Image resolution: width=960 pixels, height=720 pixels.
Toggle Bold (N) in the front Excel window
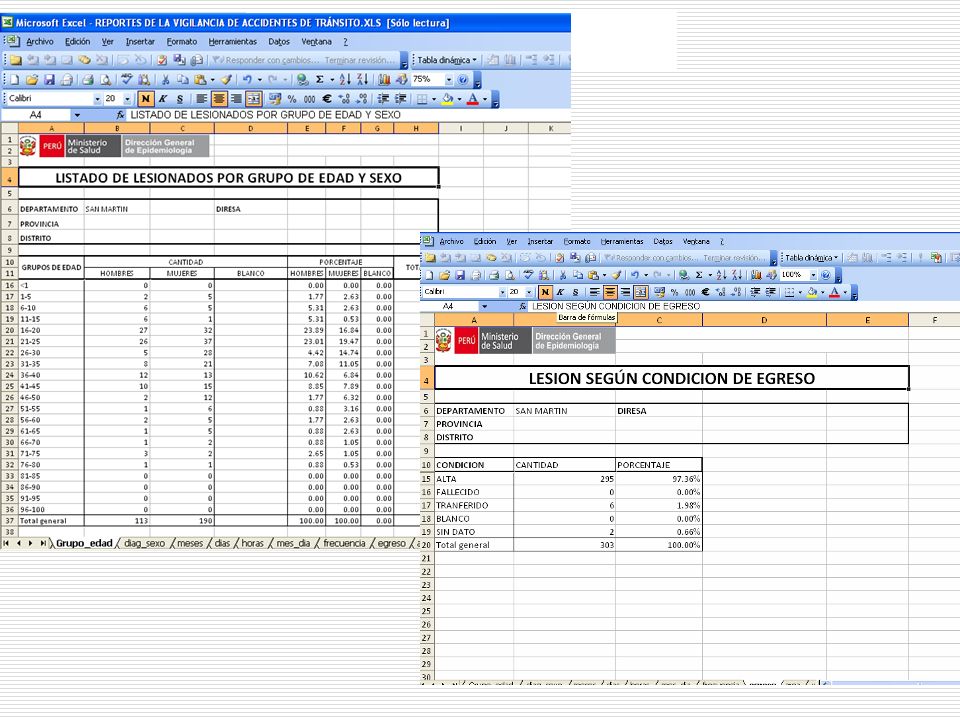point(546,292)
